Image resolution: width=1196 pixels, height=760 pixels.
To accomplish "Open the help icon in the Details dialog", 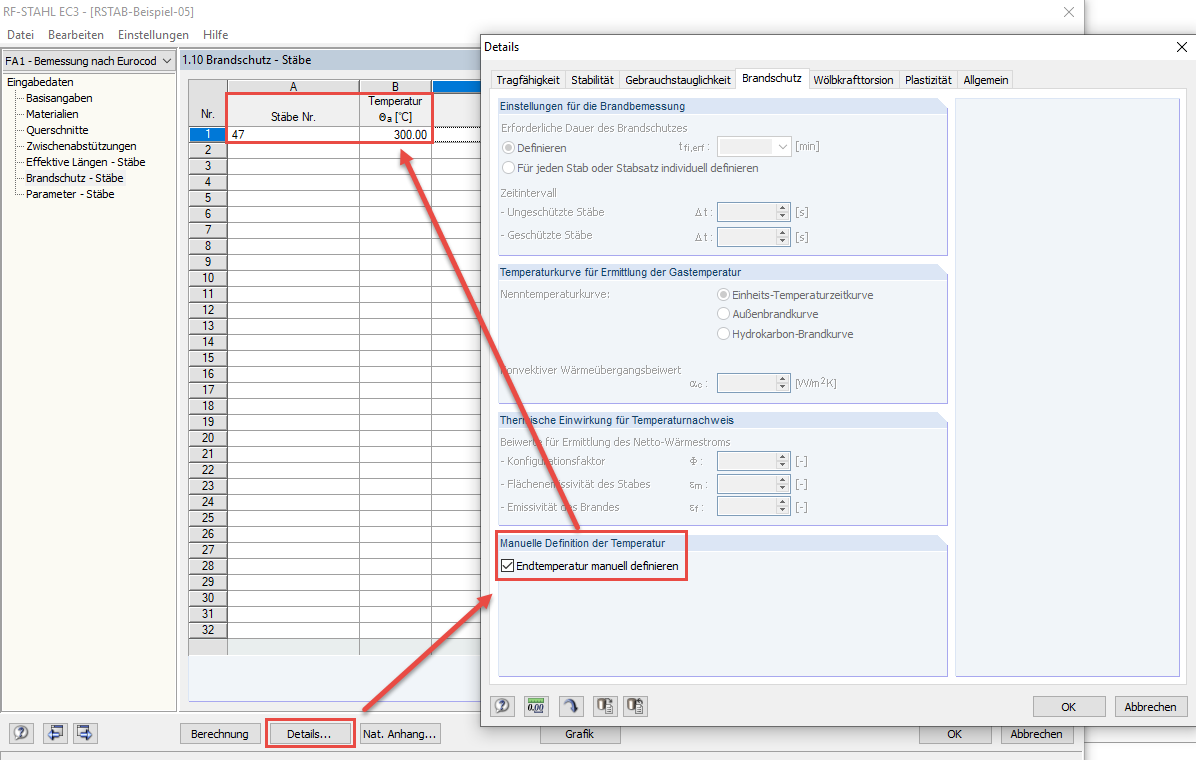I will click(x=502, y=706).
